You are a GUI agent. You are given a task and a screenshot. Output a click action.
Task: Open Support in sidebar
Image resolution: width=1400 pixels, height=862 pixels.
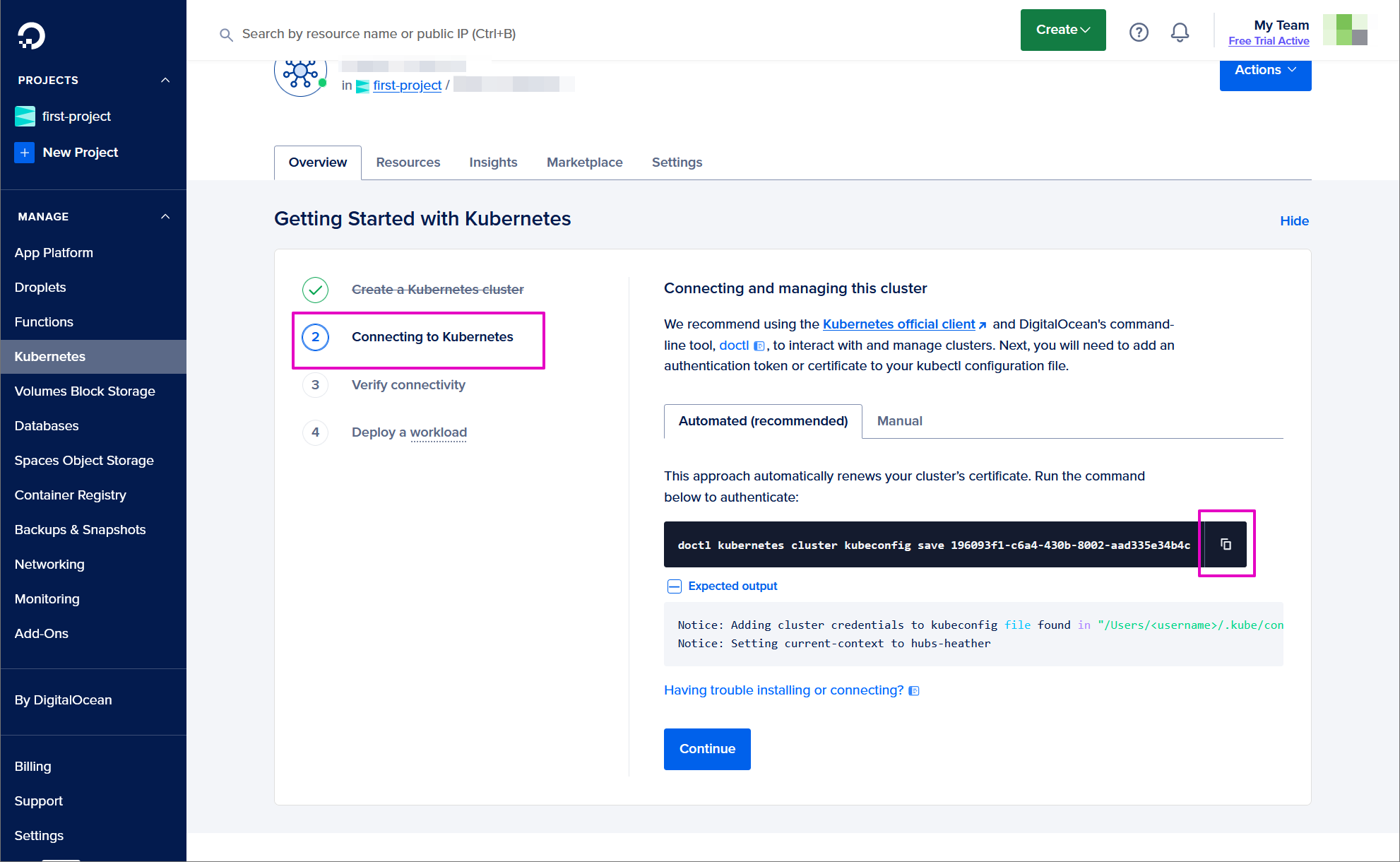point(38,801)
